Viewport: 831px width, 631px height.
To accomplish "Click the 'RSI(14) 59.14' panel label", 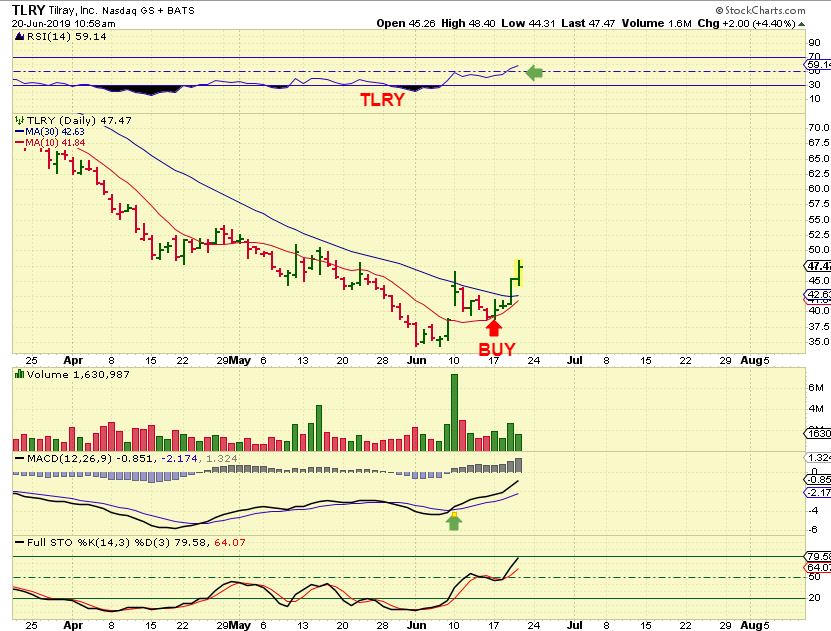I will pyautogui.click(x=66, y=37).
